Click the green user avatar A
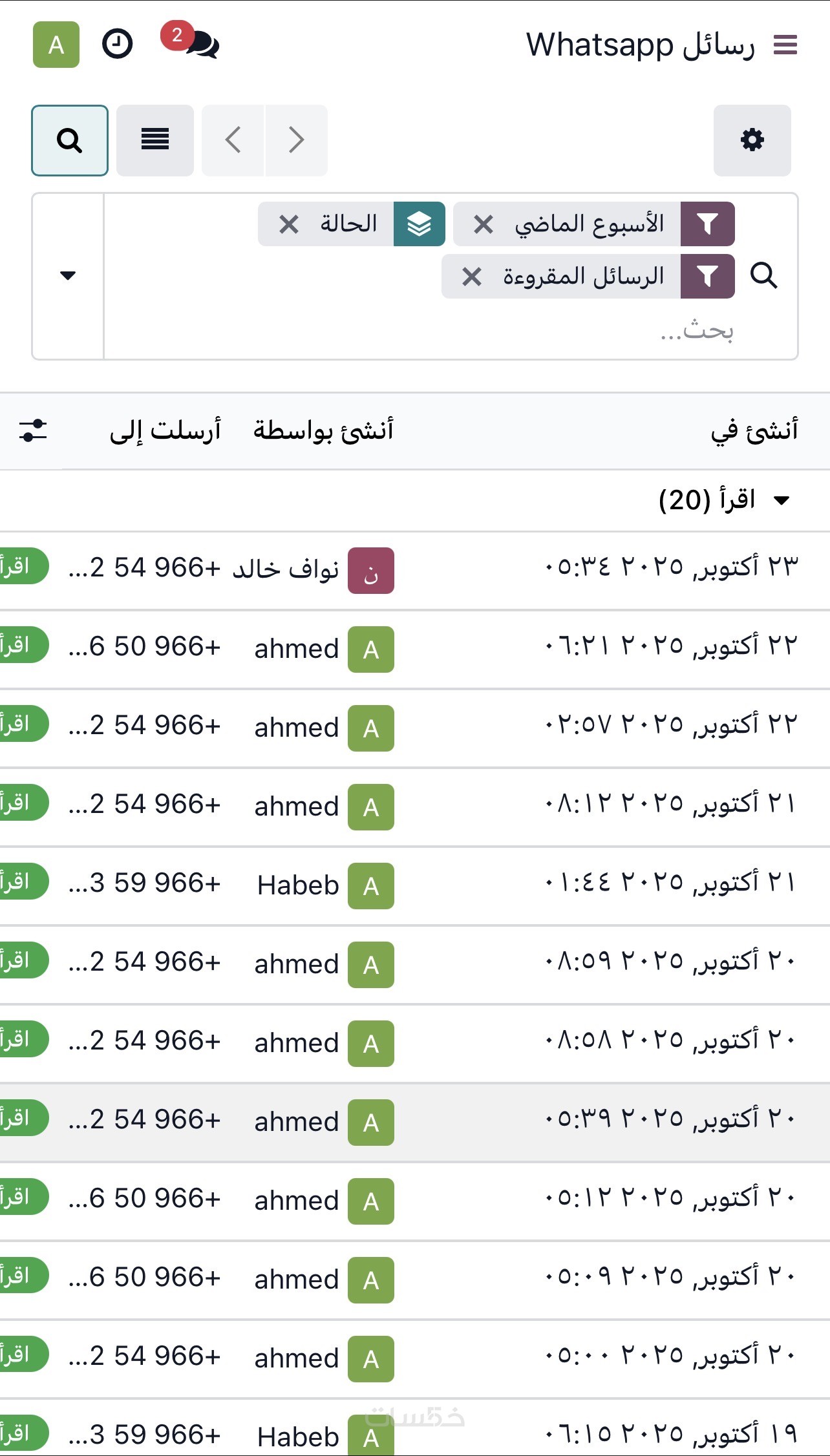 tap(56, 45)
